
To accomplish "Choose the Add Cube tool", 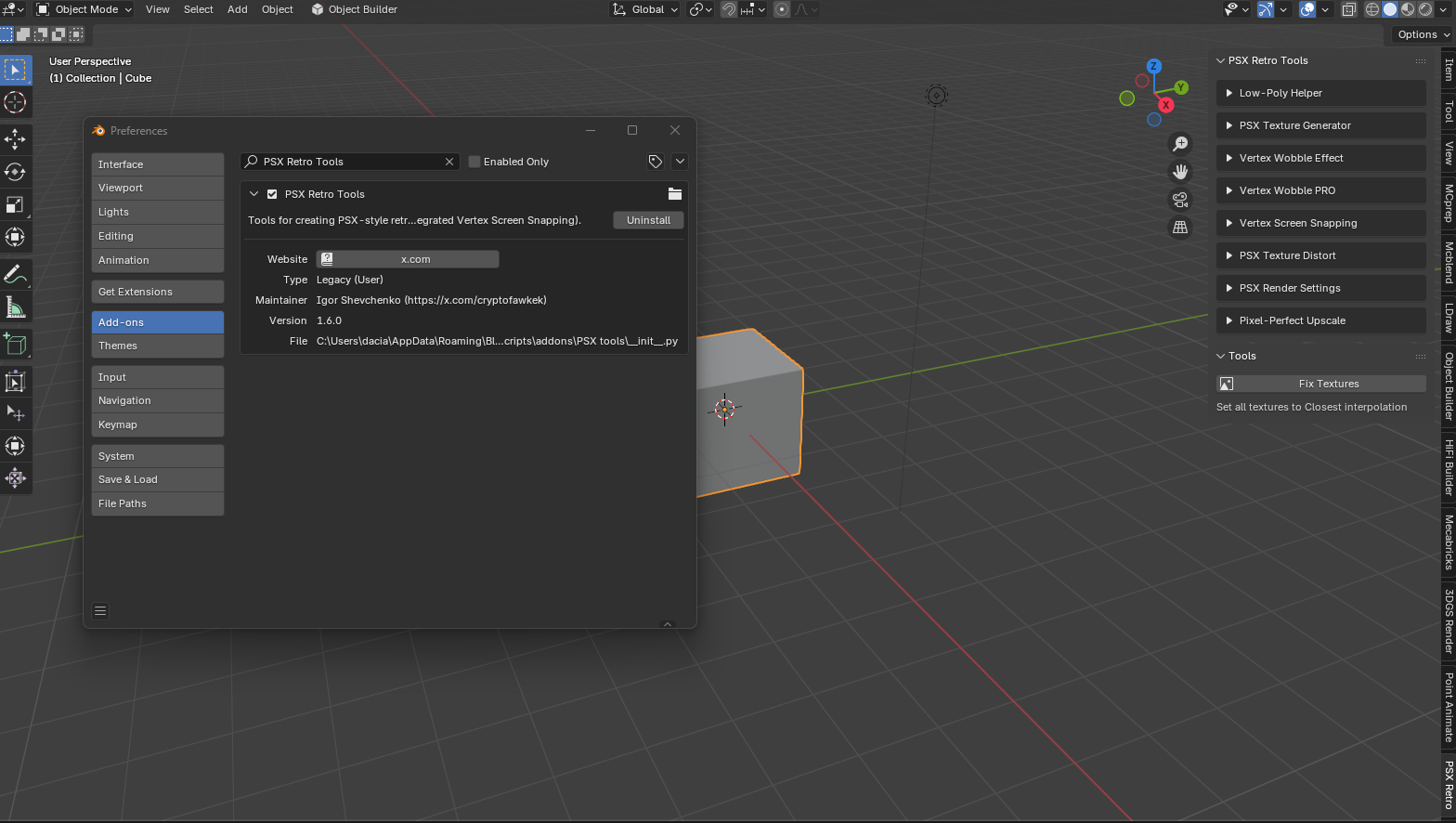I will tap(15, 344).
